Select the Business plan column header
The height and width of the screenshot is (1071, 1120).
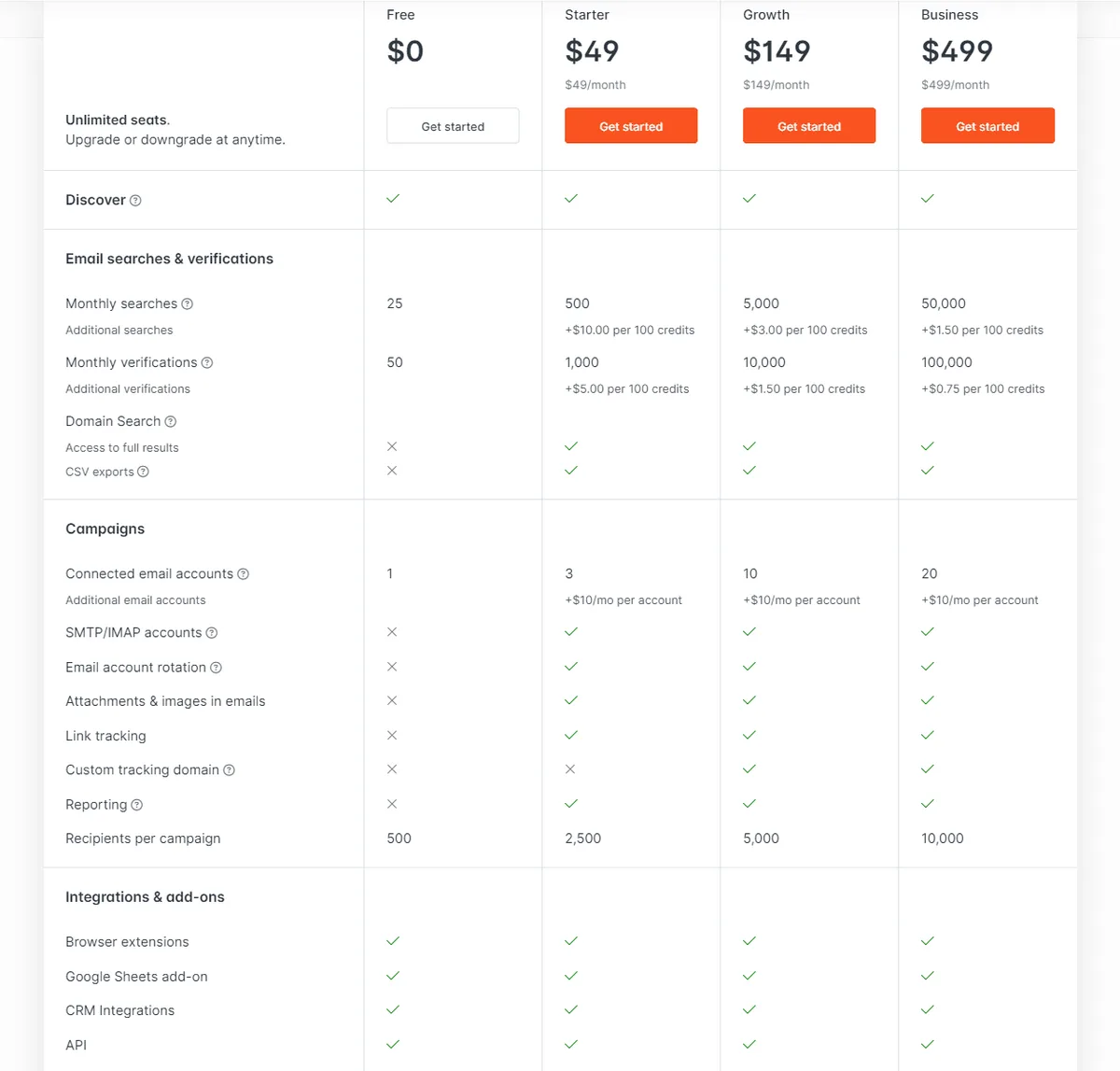click(x=949, y=15)
